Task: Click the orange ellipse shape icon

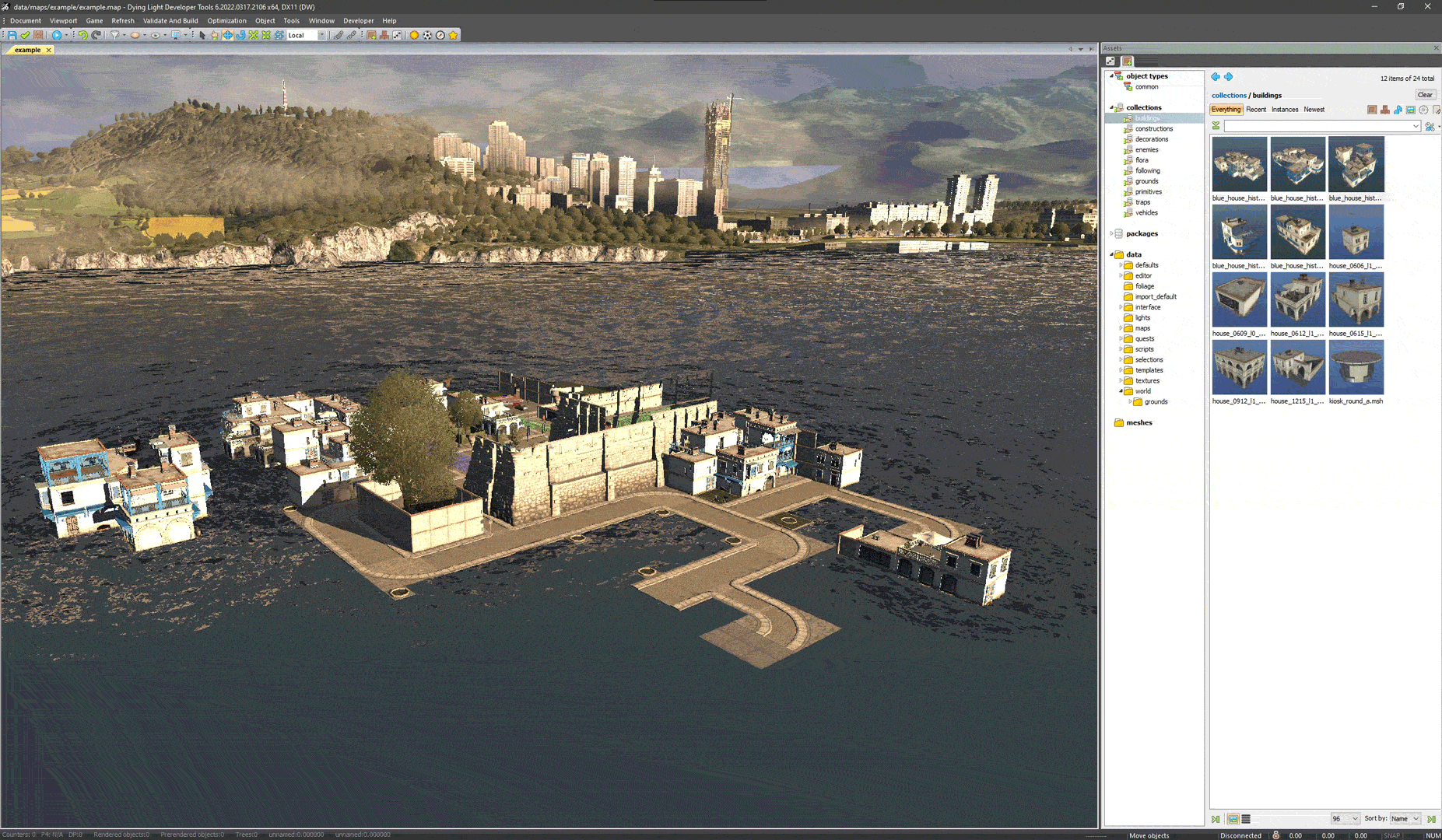Action: pos(135,35)
